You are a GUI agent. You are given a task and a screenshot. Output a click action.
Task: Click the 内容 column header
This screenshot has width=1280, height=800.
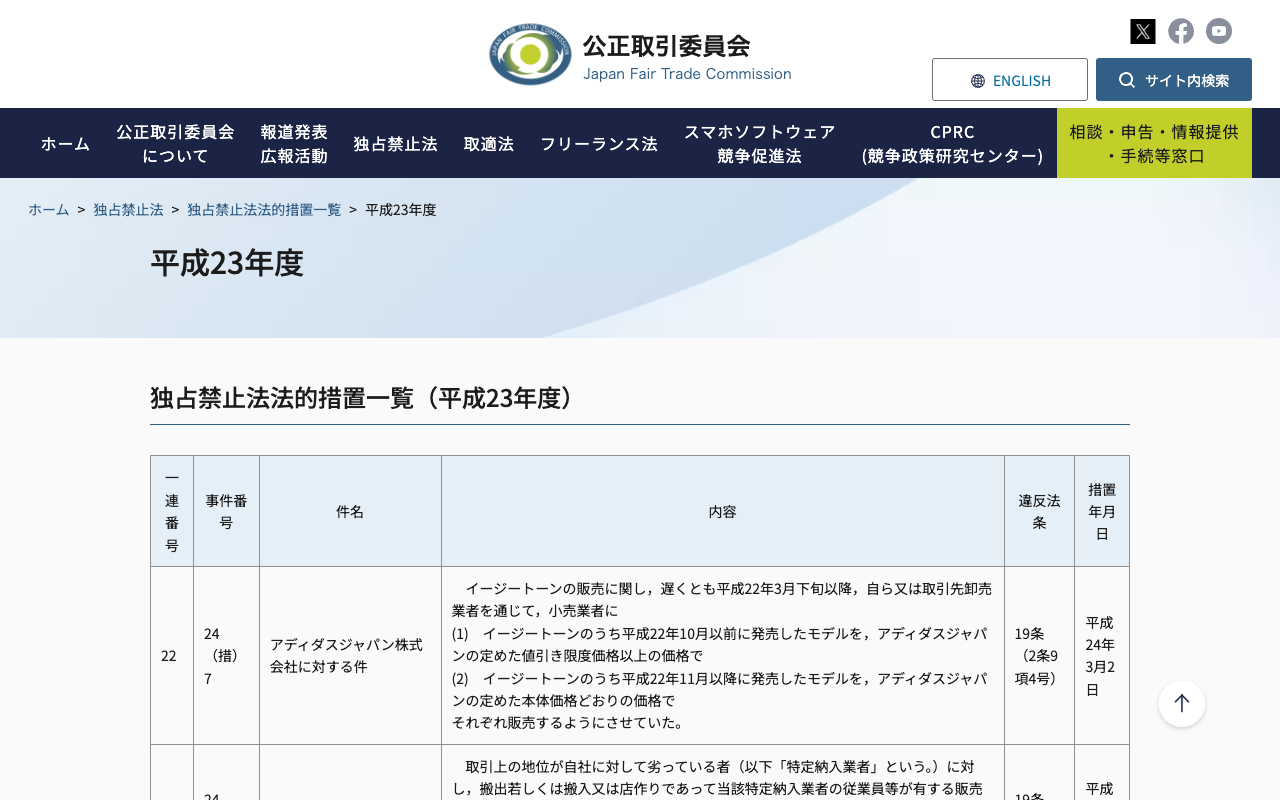tap(723, 511)
